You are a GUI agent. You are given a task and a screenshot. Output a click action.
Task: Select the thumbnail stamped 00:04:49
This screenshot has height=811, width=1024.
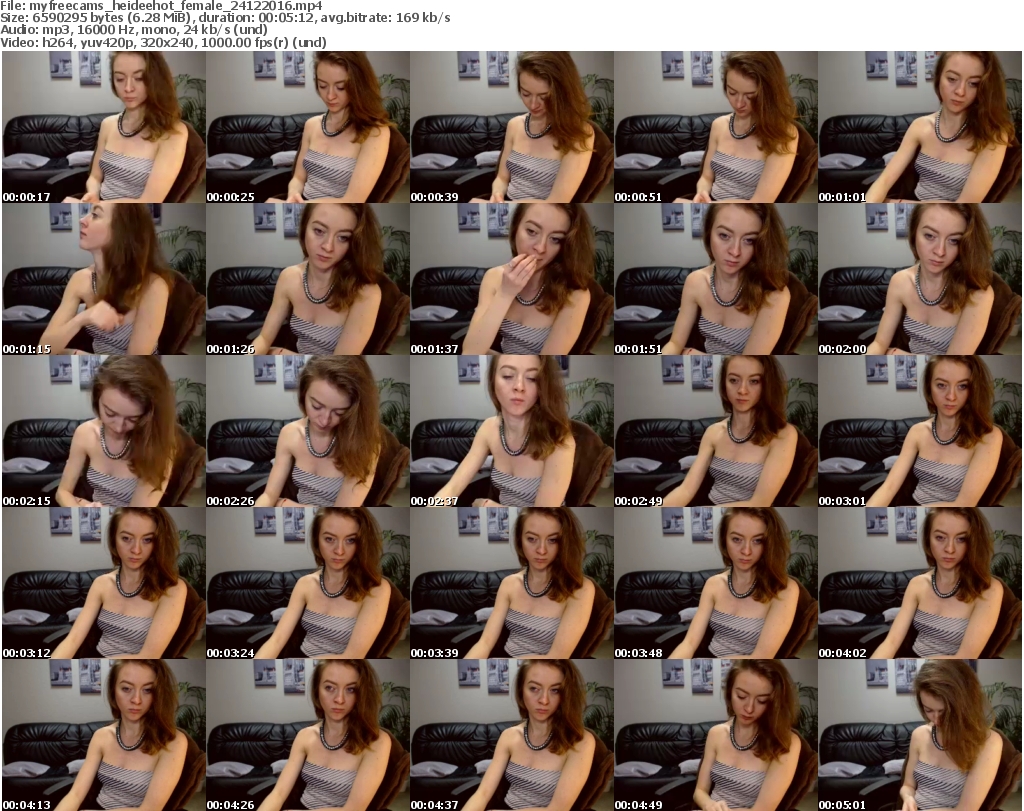[716, 735]
